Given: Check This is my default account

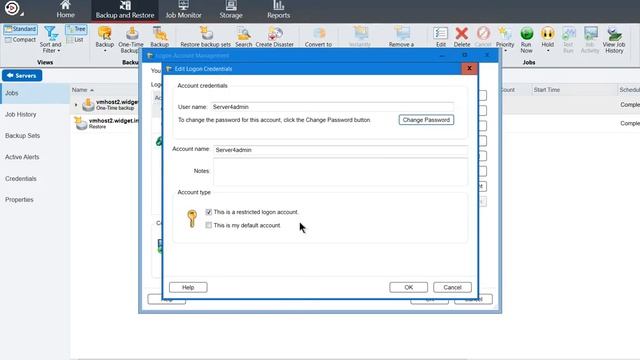Looking at the screenshot, I should click(209, 225).
